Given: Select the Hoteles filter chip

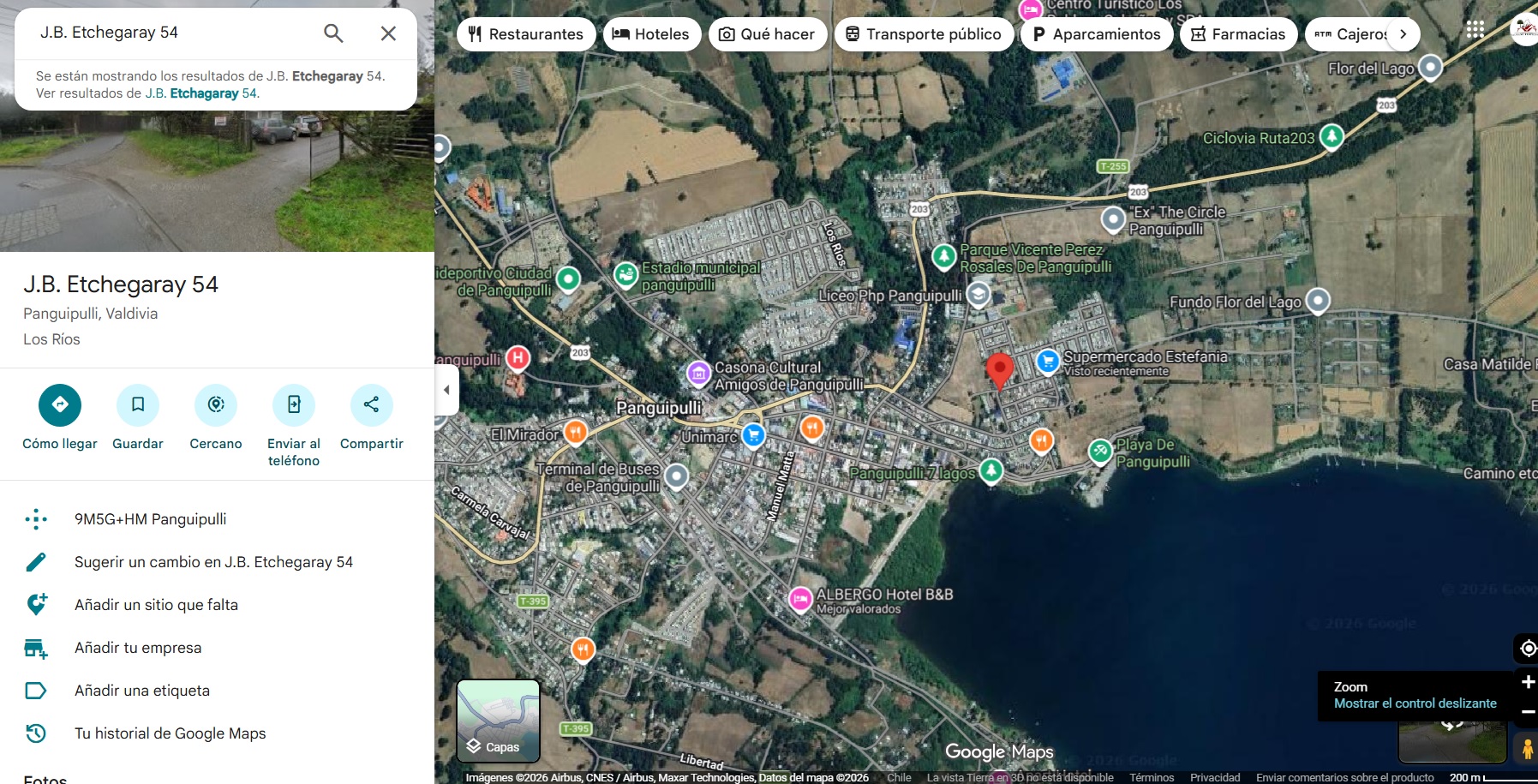Looking at the screenshot, I should 652,34.
